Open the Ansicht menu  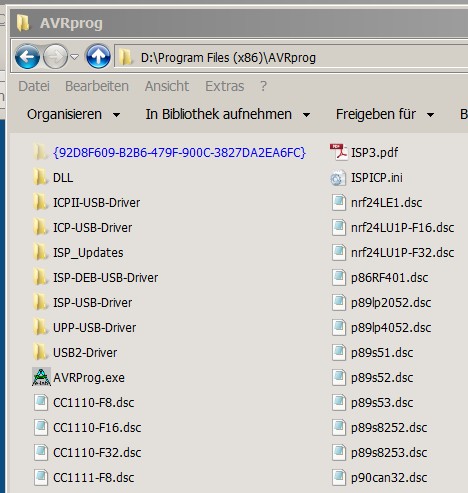(x=167, y=86)
